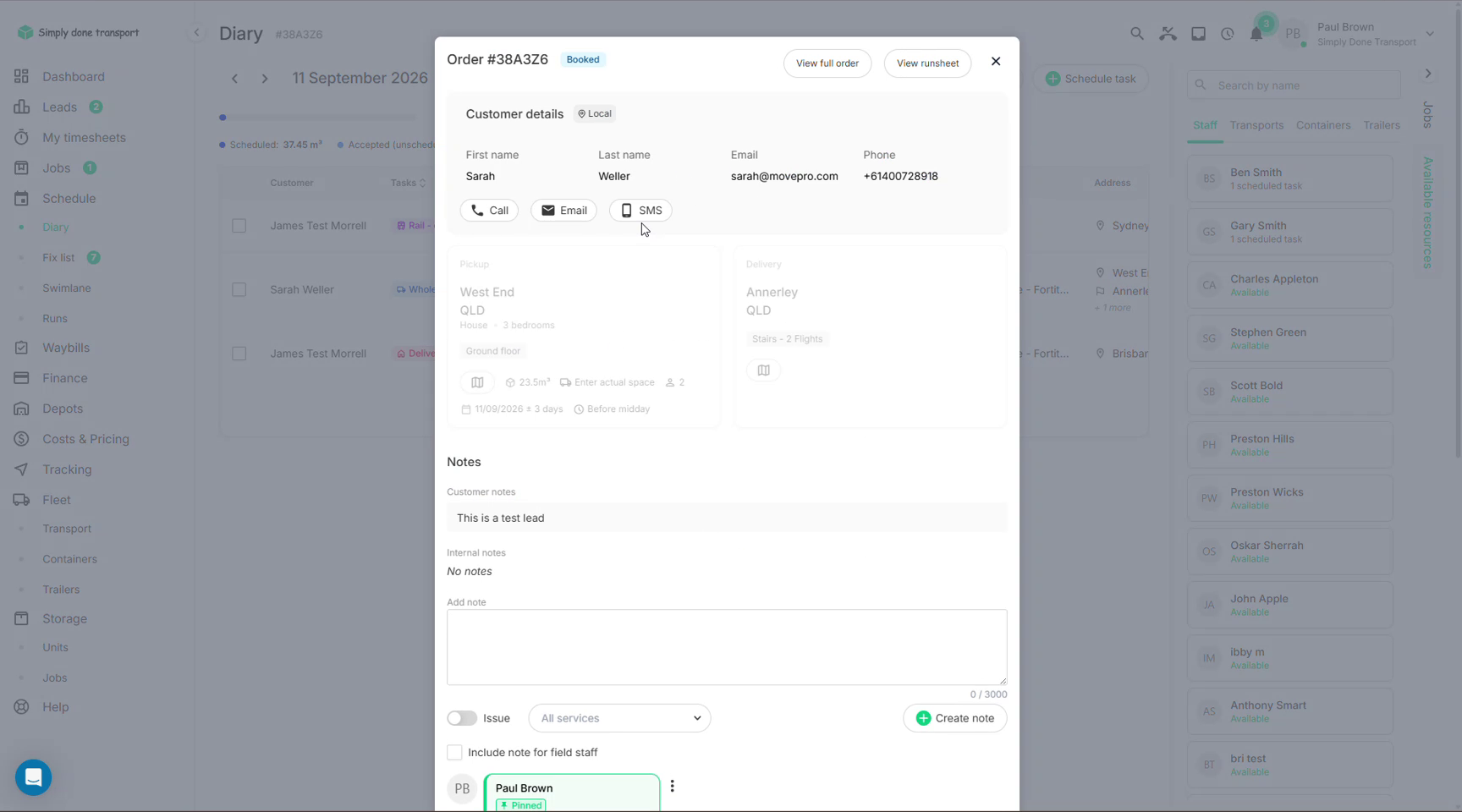This screenshot has height=812, width=1462.
Task: Open the notifications bell icon
Action: pos(1256,34)
